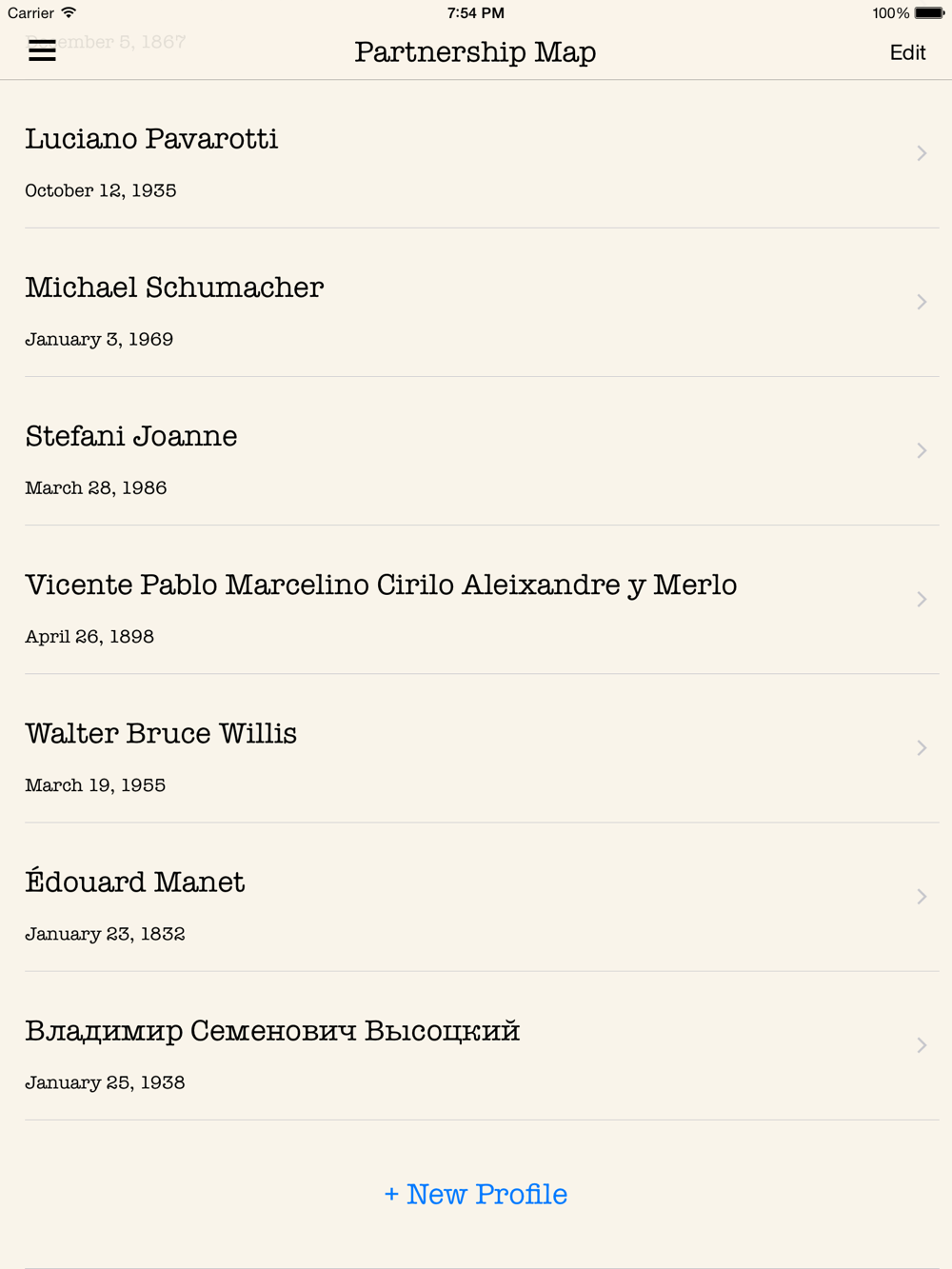The image size is (952, 1269).
Task: Tap the Partnership Map title
Action: click(475, 52)
